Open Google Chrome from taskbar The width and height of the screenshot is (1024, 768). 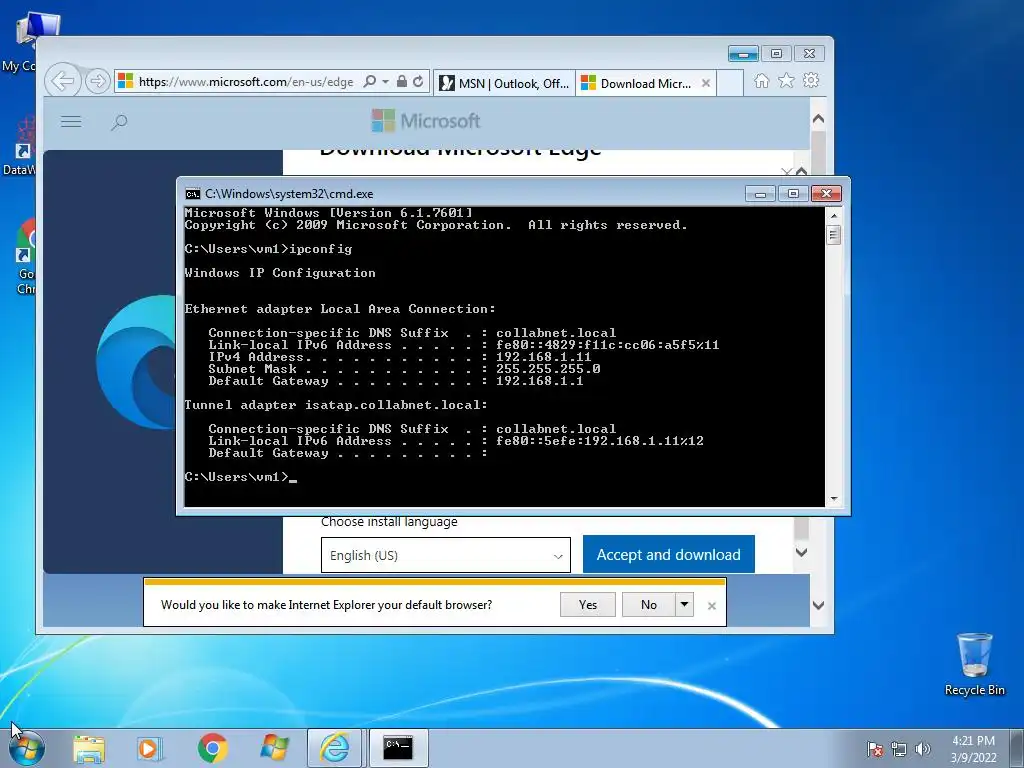click(x=213, y=748)
